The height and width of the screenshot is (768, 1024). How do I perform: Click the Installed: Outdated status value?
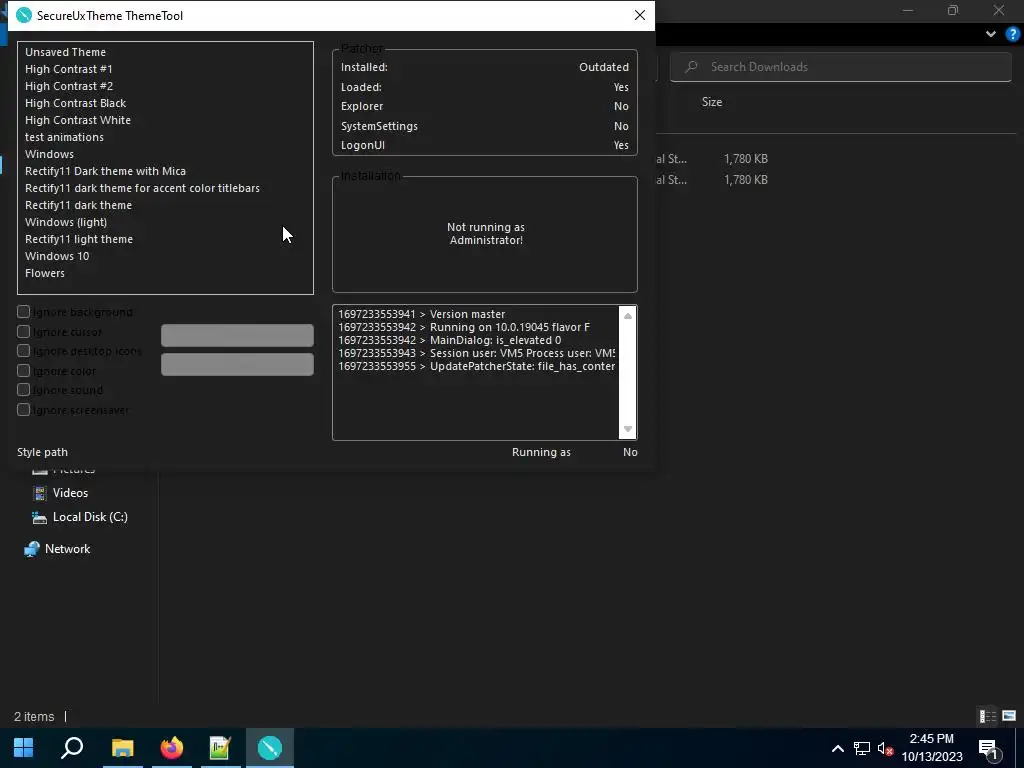(x=604, y=67)
